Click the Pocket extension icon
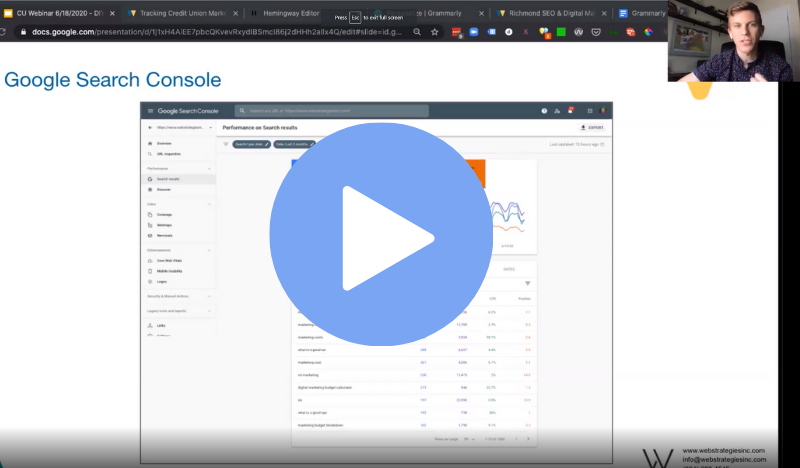This screenshot has height=468, width=800. click(596, 32)
